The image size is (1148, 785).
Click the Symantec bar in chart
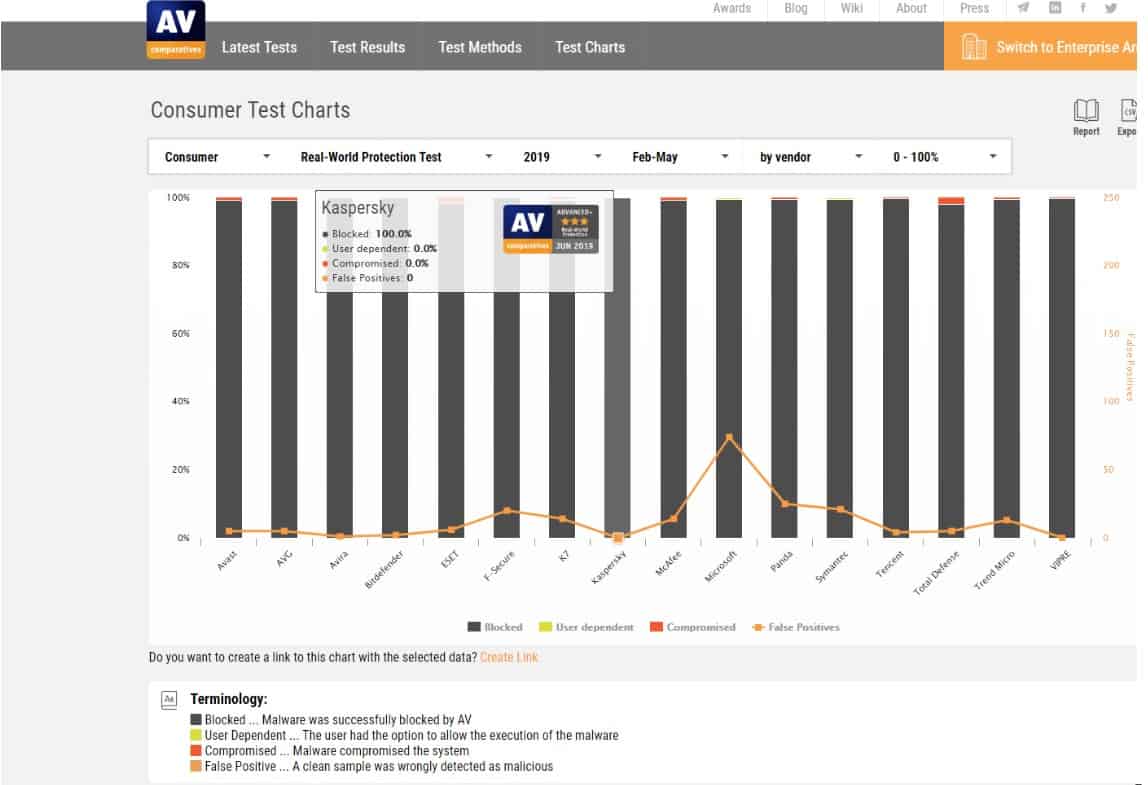[x=840, y=368]
